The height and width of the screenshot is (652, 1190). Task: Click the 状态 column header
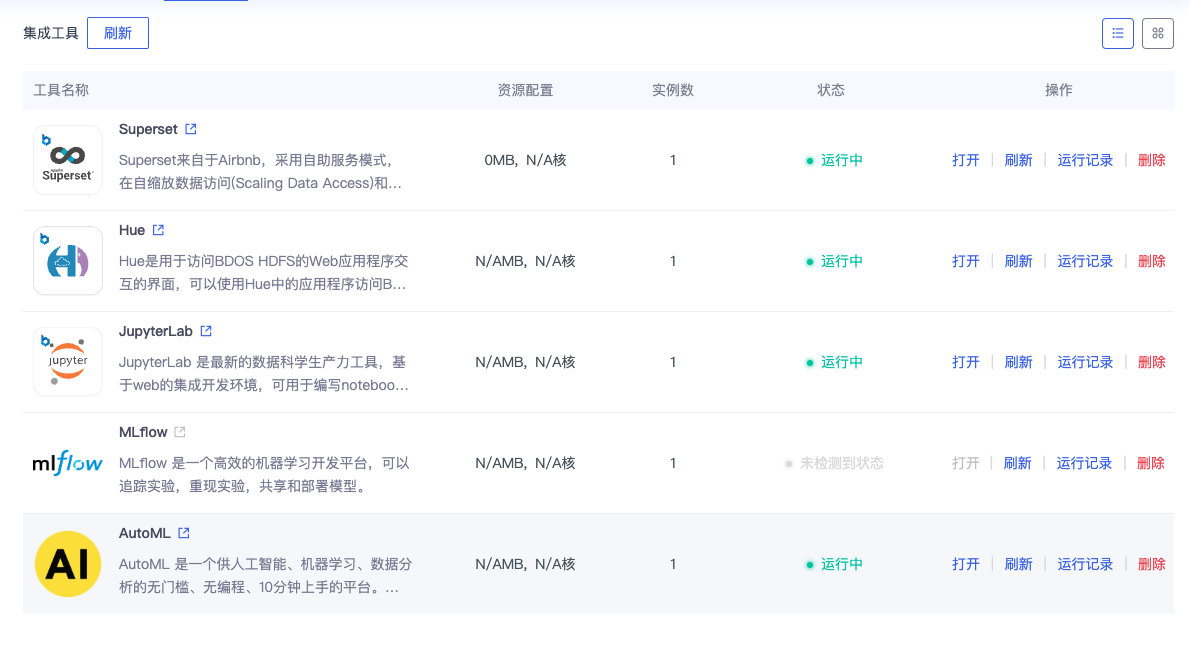[831, 90]
